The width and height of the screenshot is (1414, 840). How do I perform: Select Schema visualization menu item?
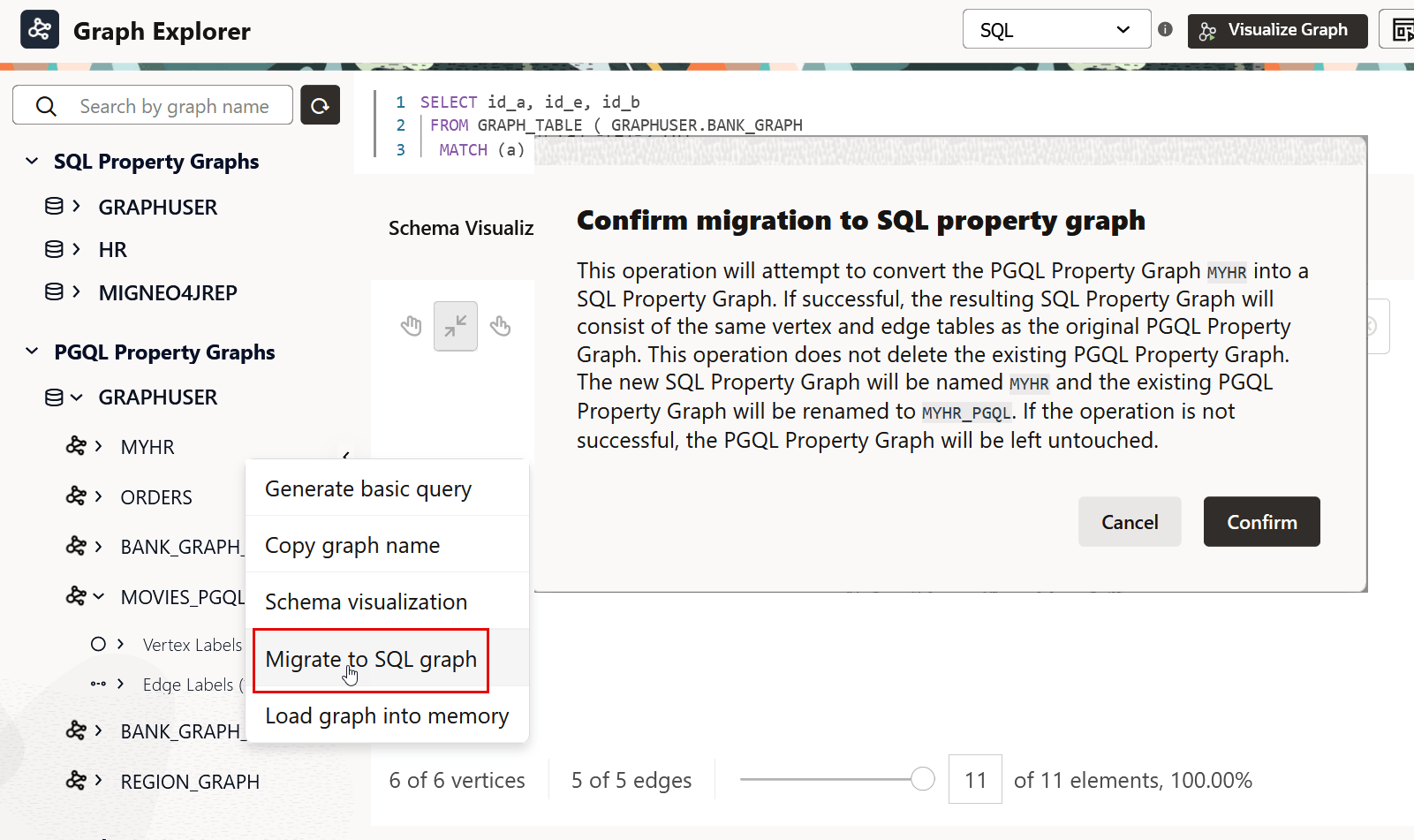pyautogui.click(x=387, y=602)
